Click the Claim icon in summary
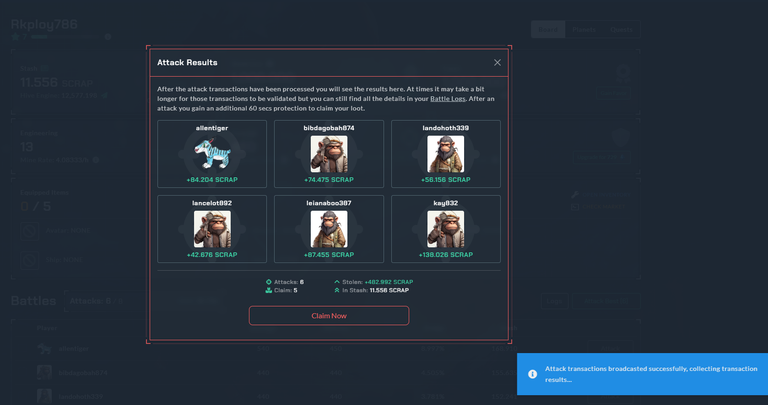The width and height of the screenshot is (768, 405). coord(268,290)
